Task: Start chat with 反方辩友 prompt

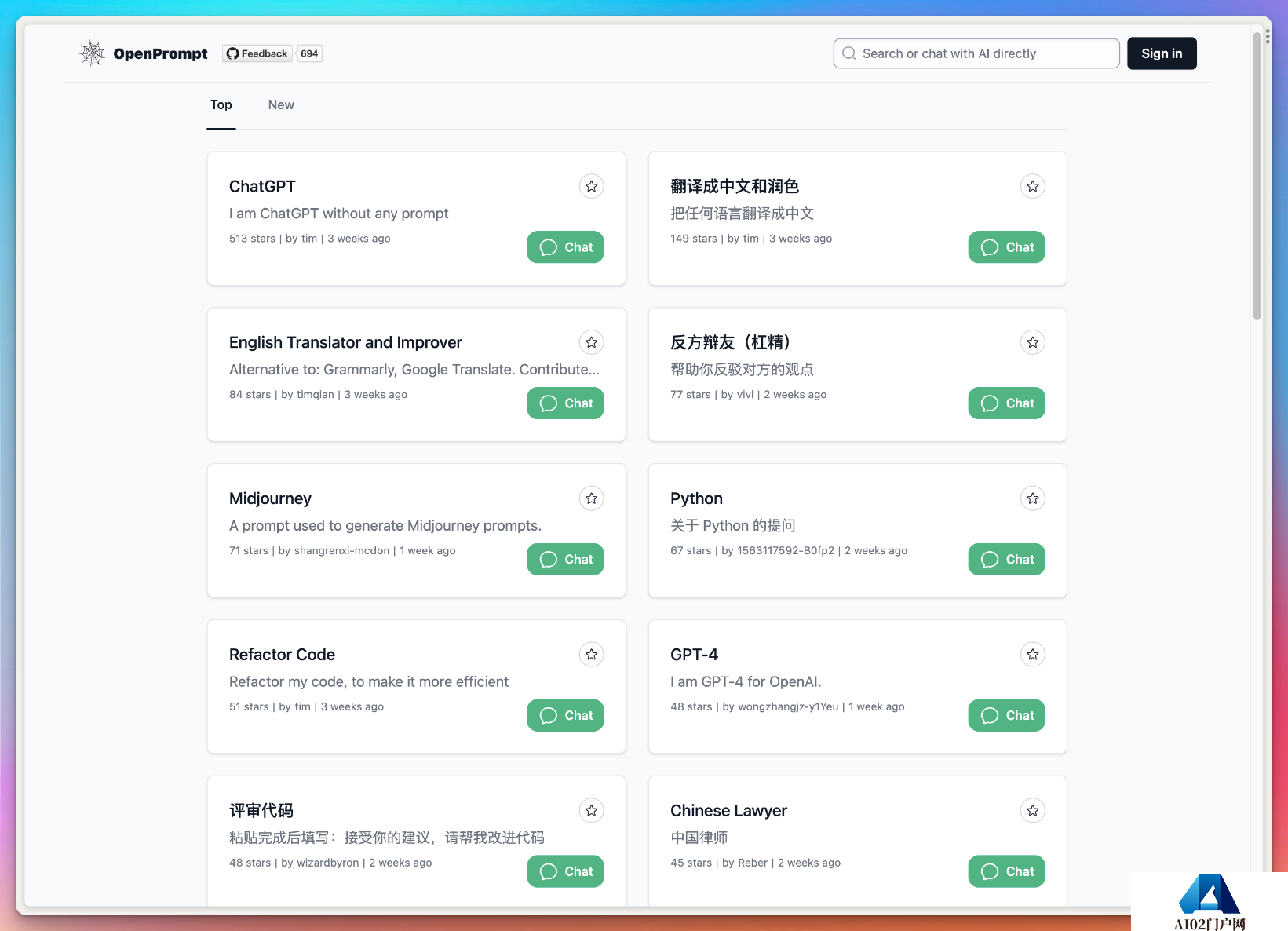Action: click(x=1006, y=403)
